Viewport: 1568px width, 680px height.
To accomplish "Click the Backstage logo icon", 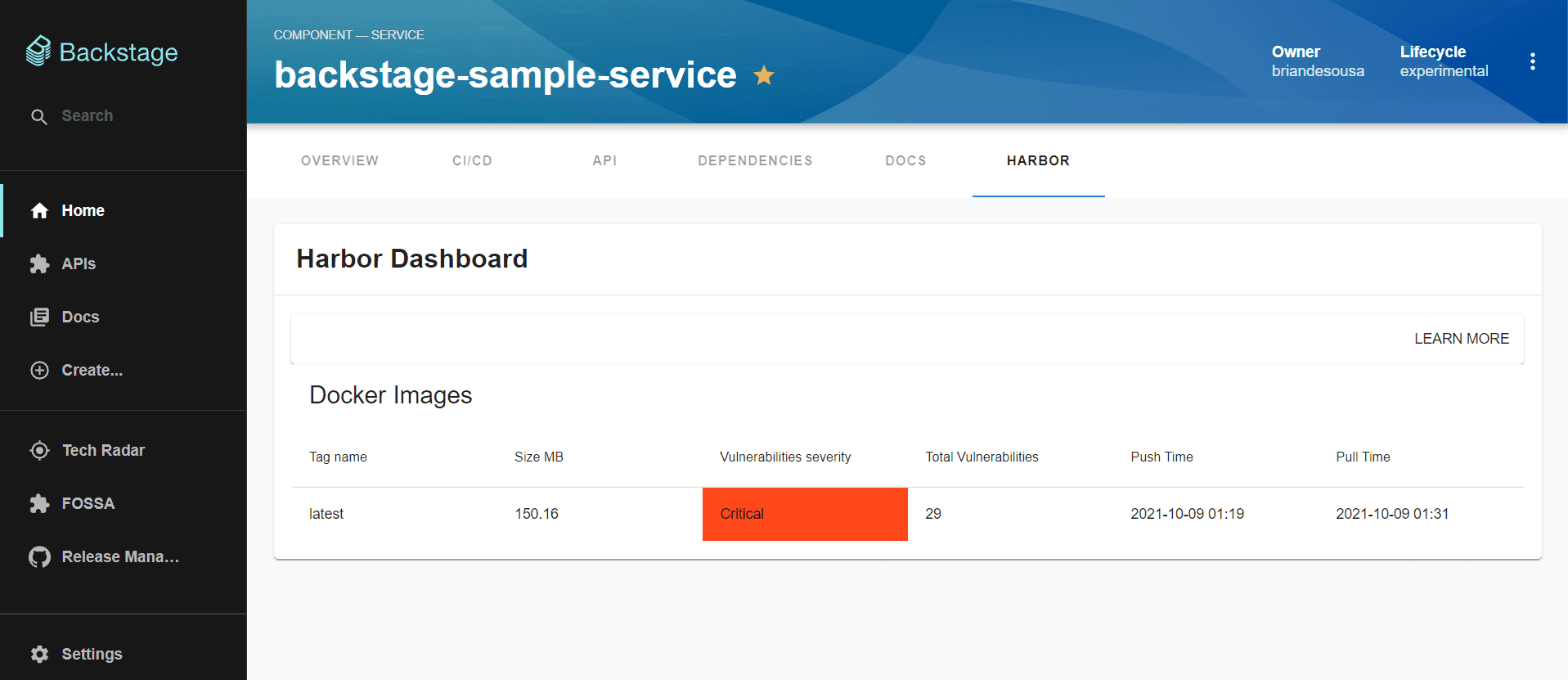I will [x=38, y=51].
